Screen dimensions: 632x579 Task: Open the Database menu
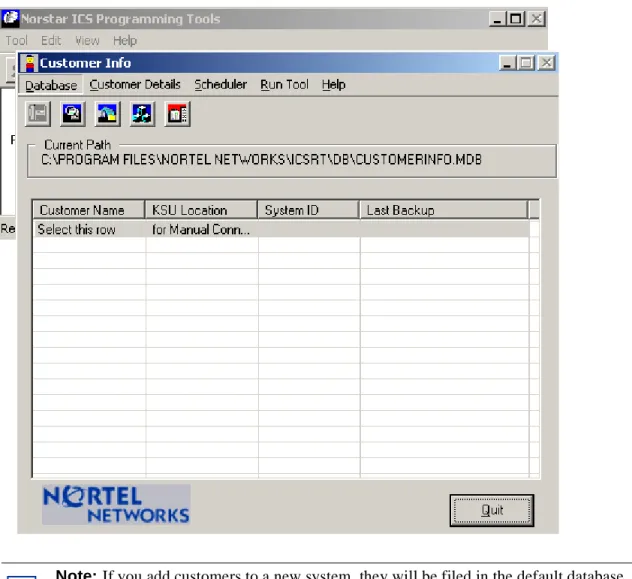[x=51, y=85]
